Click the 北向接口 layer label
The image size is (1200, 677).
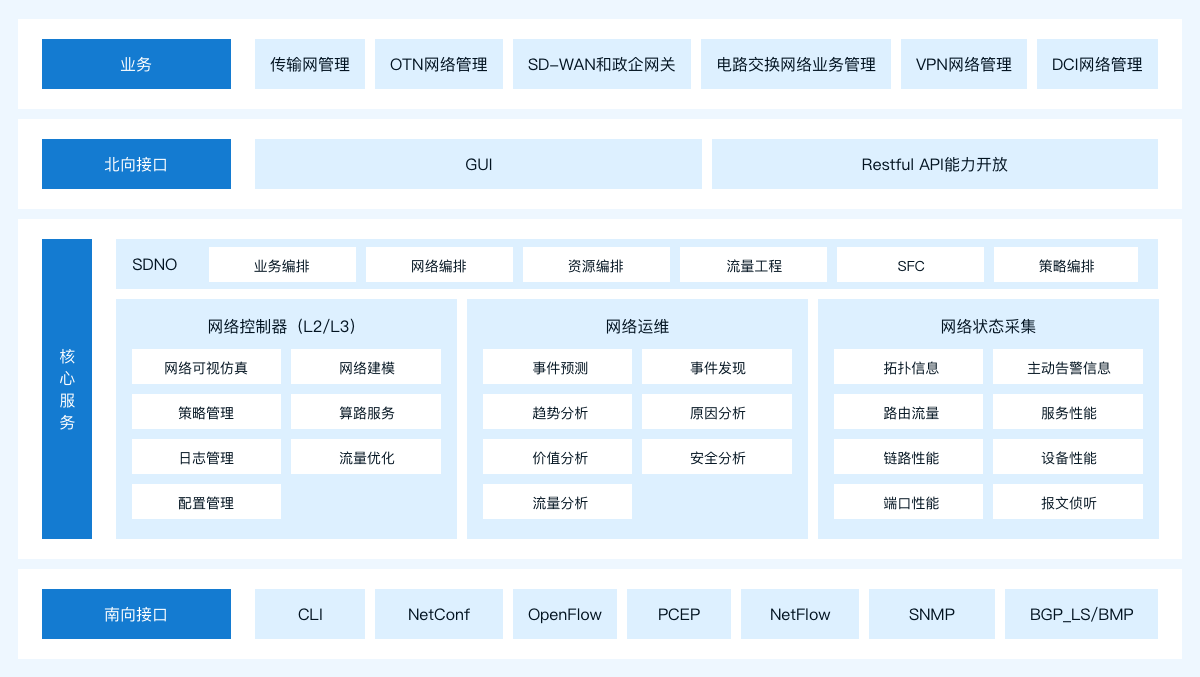coord(136,164)
